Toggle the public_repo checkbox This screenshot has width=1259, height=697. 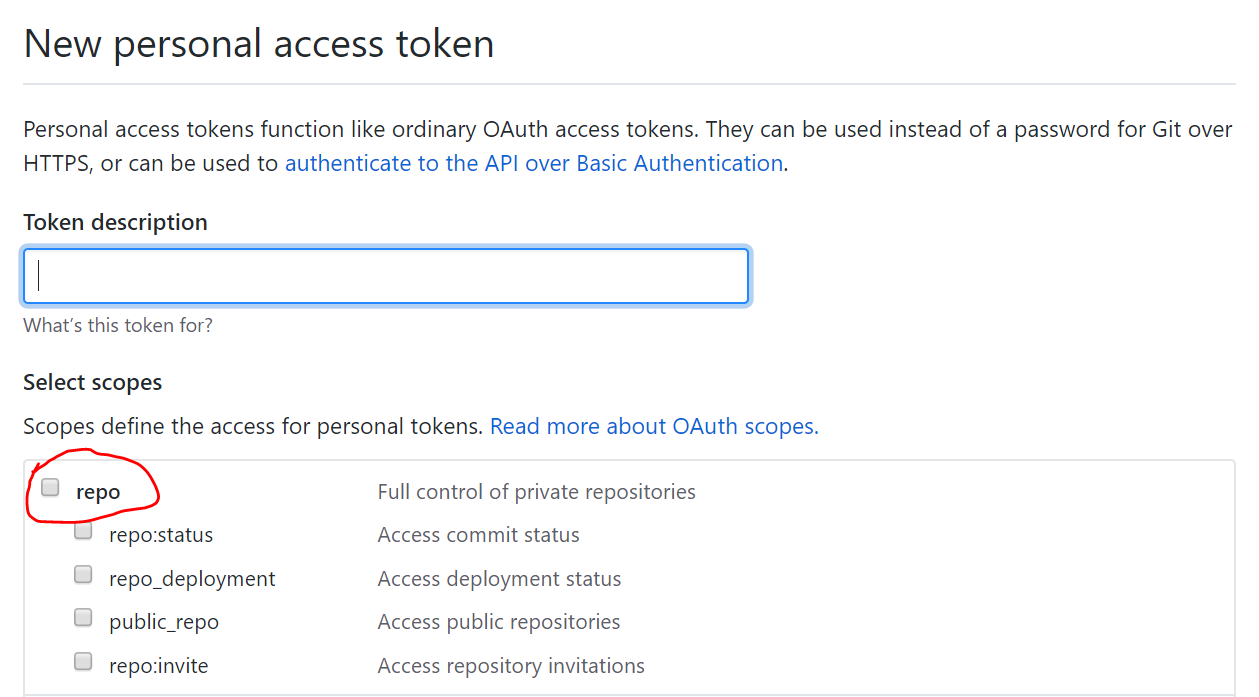(84, 617)
